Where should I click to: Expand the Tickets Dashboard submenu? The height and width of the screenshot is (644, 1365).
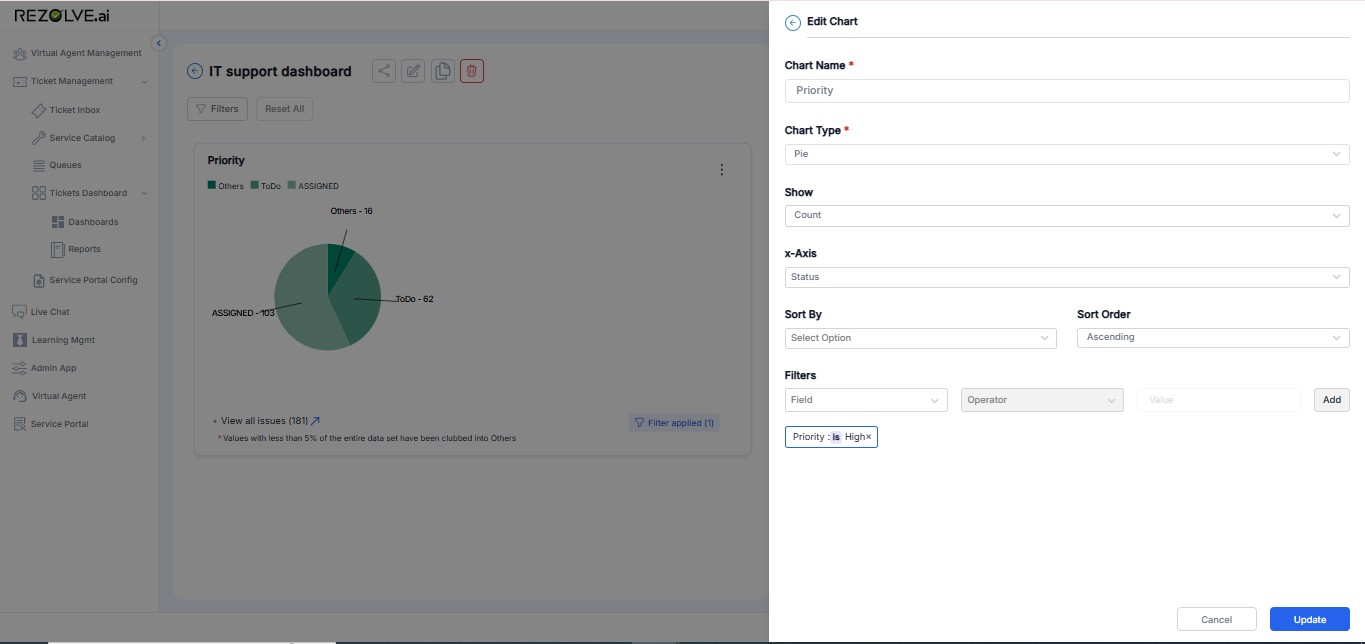click(145, 193)
